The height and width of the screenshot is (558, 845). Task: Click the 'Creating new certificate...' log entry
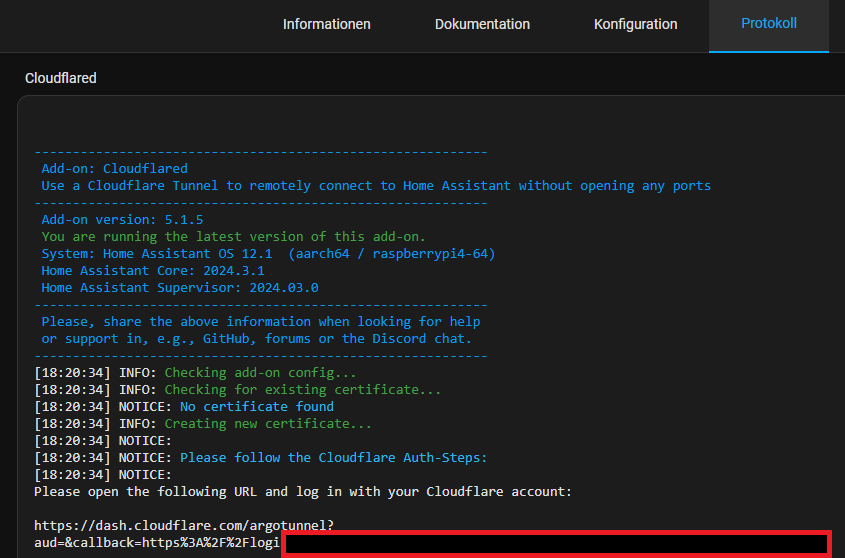267,424
